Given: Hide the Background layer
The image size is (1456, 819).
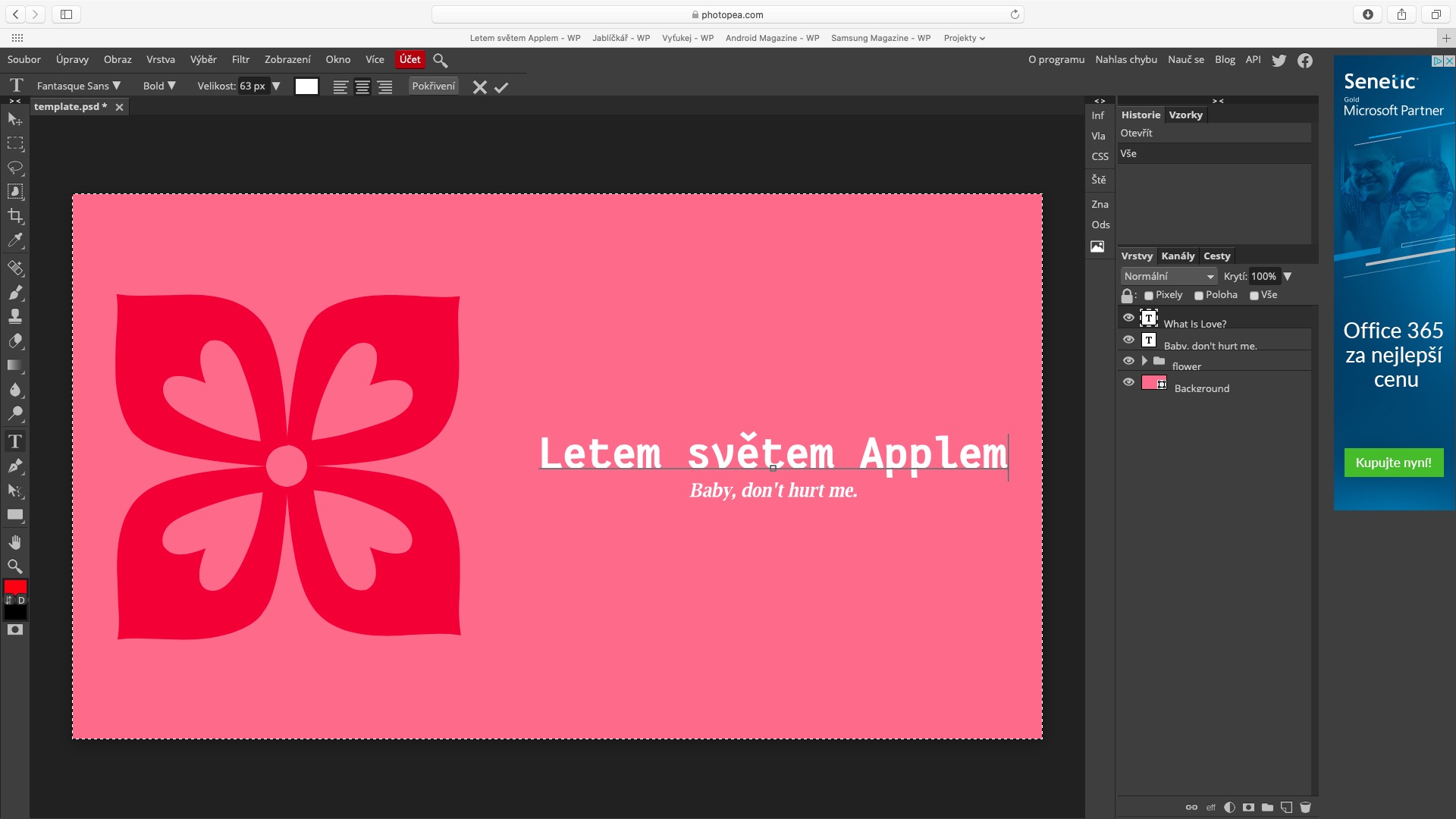Looking at the screenshot, I should click(x=1128, y=382).
